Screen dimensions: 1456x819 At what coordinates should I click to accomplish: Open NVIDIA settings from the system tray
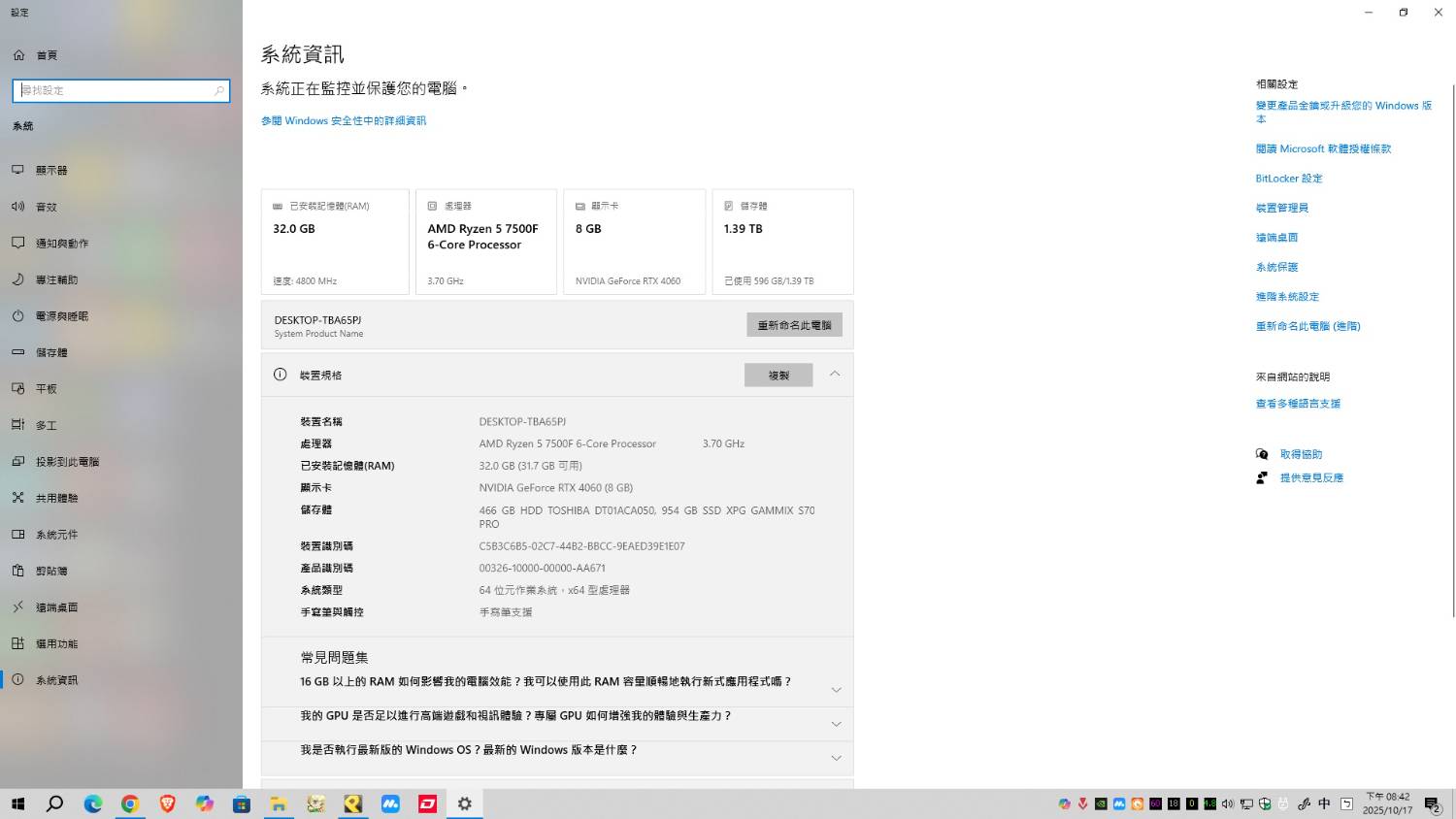coord(1100,805)
